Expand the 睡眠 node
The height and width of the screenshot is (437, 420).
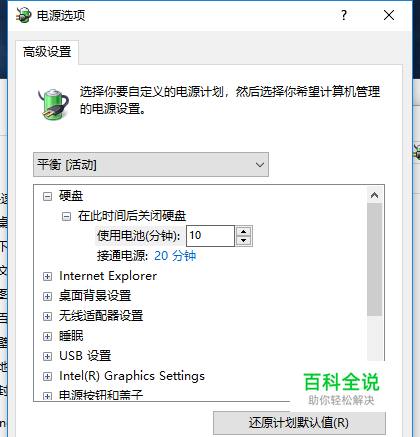point(47,336)
